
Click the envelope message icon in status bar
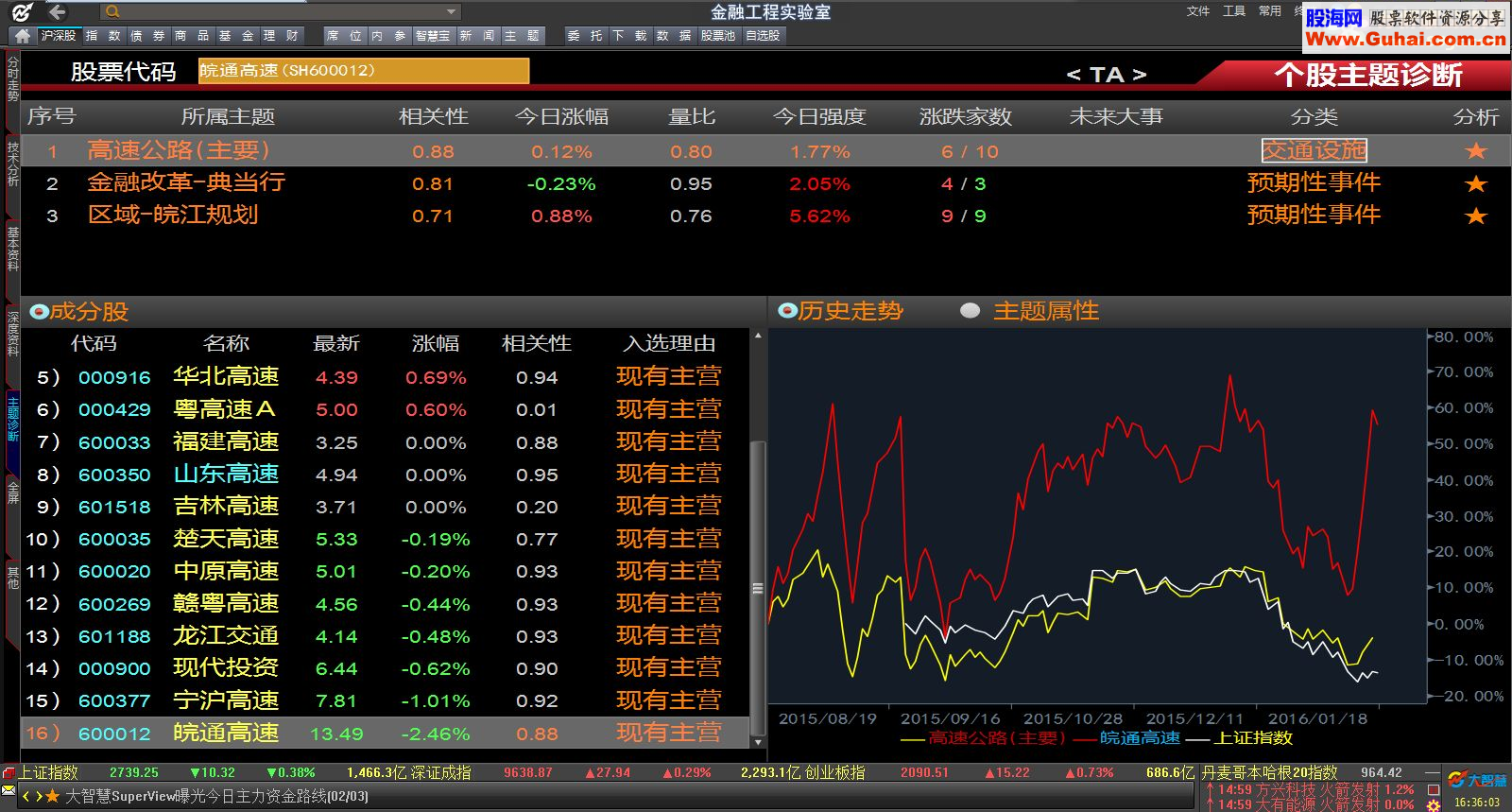tap(9, 791)
